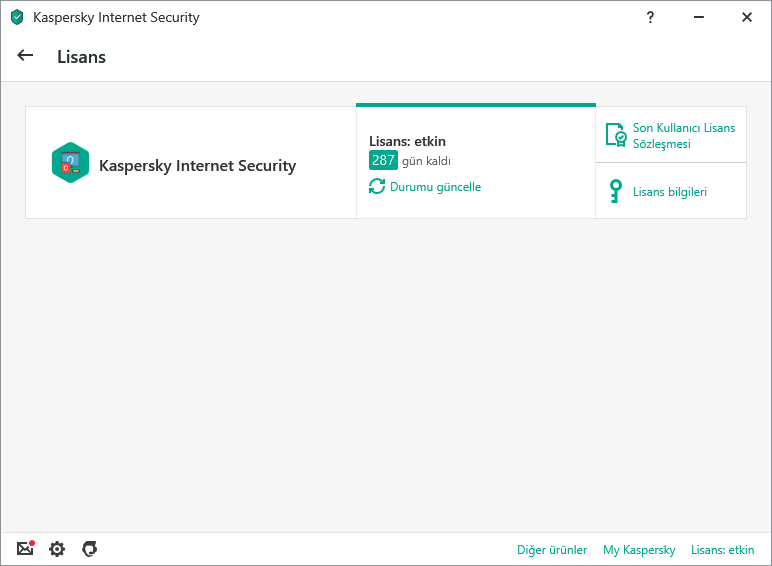772x566 pixels.
Task: Close the Kaspersky Internet Security window
Action: [x=747, y=17]
